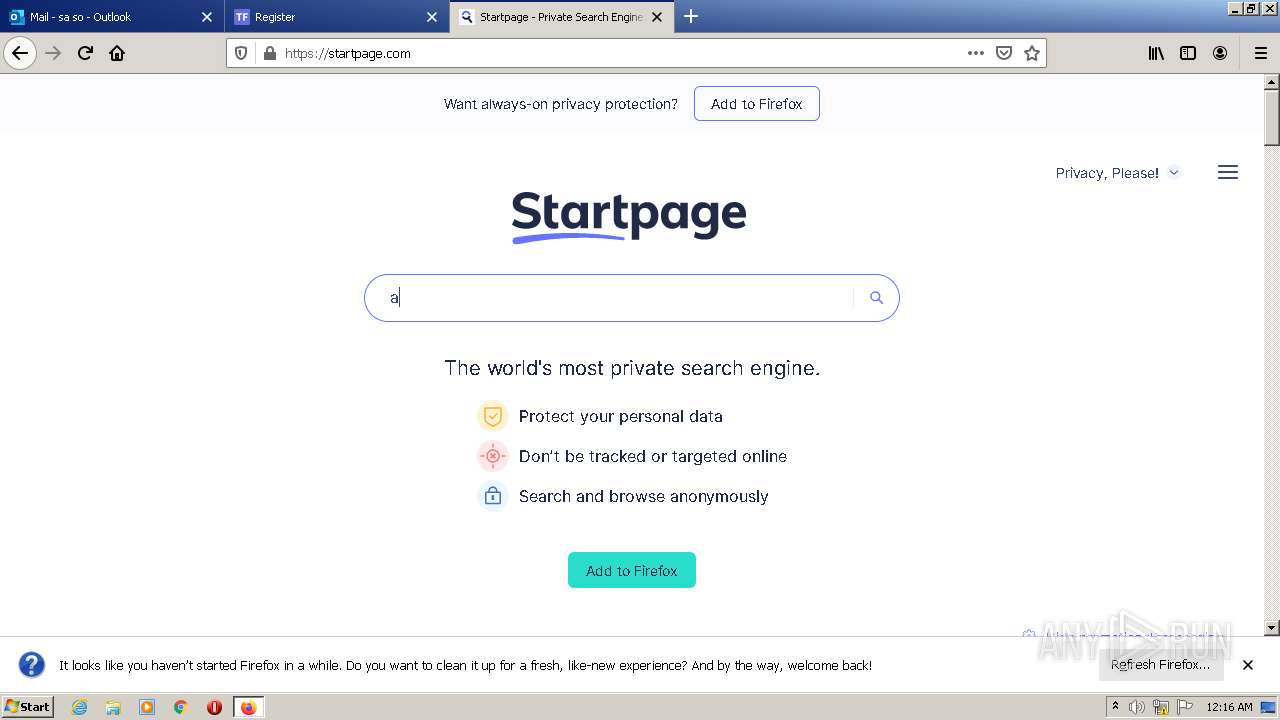Open Opera icon in taskbar
Image resolution: width=1280 pixels, height=720 pixels.
pyautogui.click(x=214, y=707)
